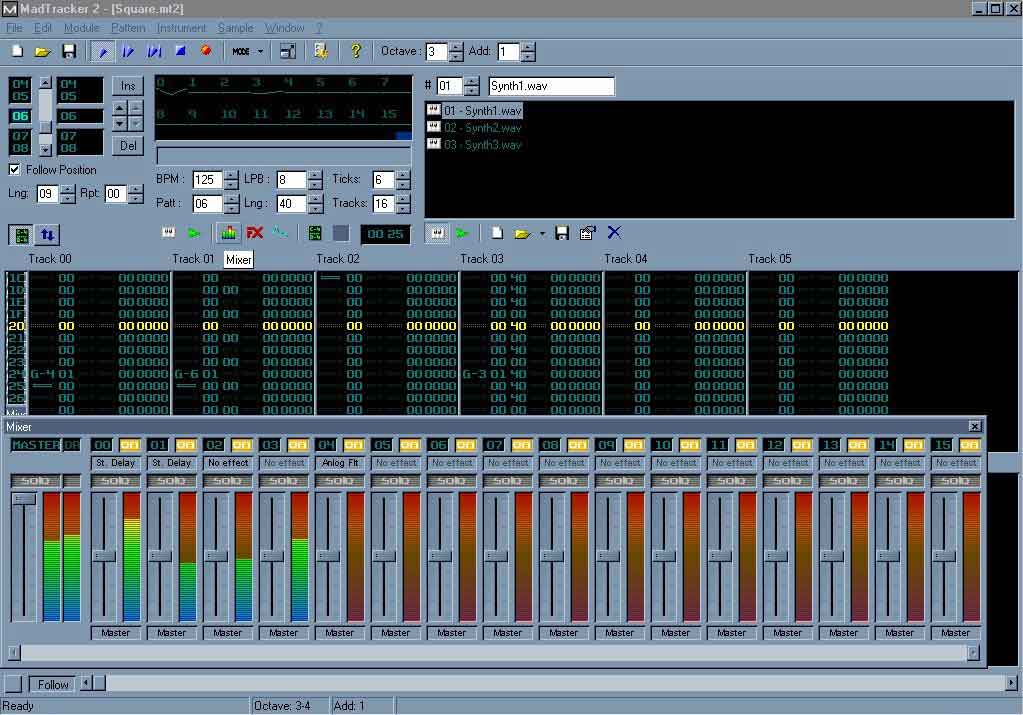Enable Solo on mixer track 02

(x=228, y=481)
